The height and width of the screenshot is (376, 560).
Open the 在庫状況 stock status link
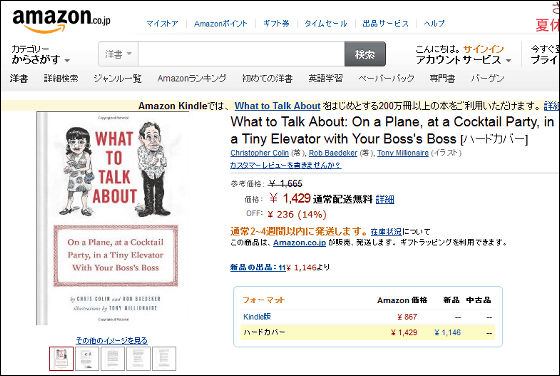pyautogui.click(x=386, y=232)
